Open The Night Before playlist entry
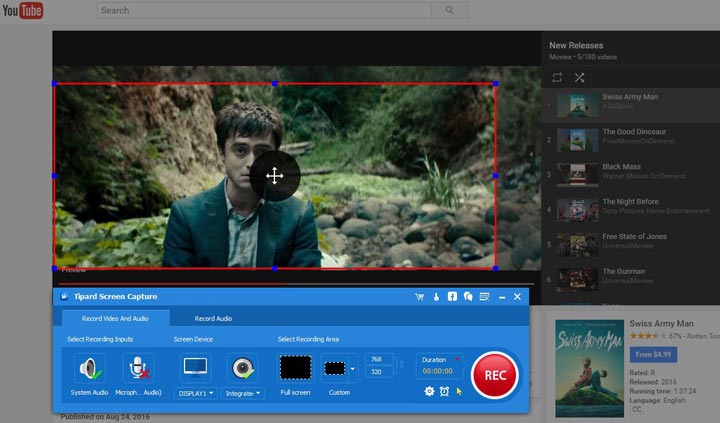Image resolution: width=720 pixels, height=423 pixels. point(630,210)
